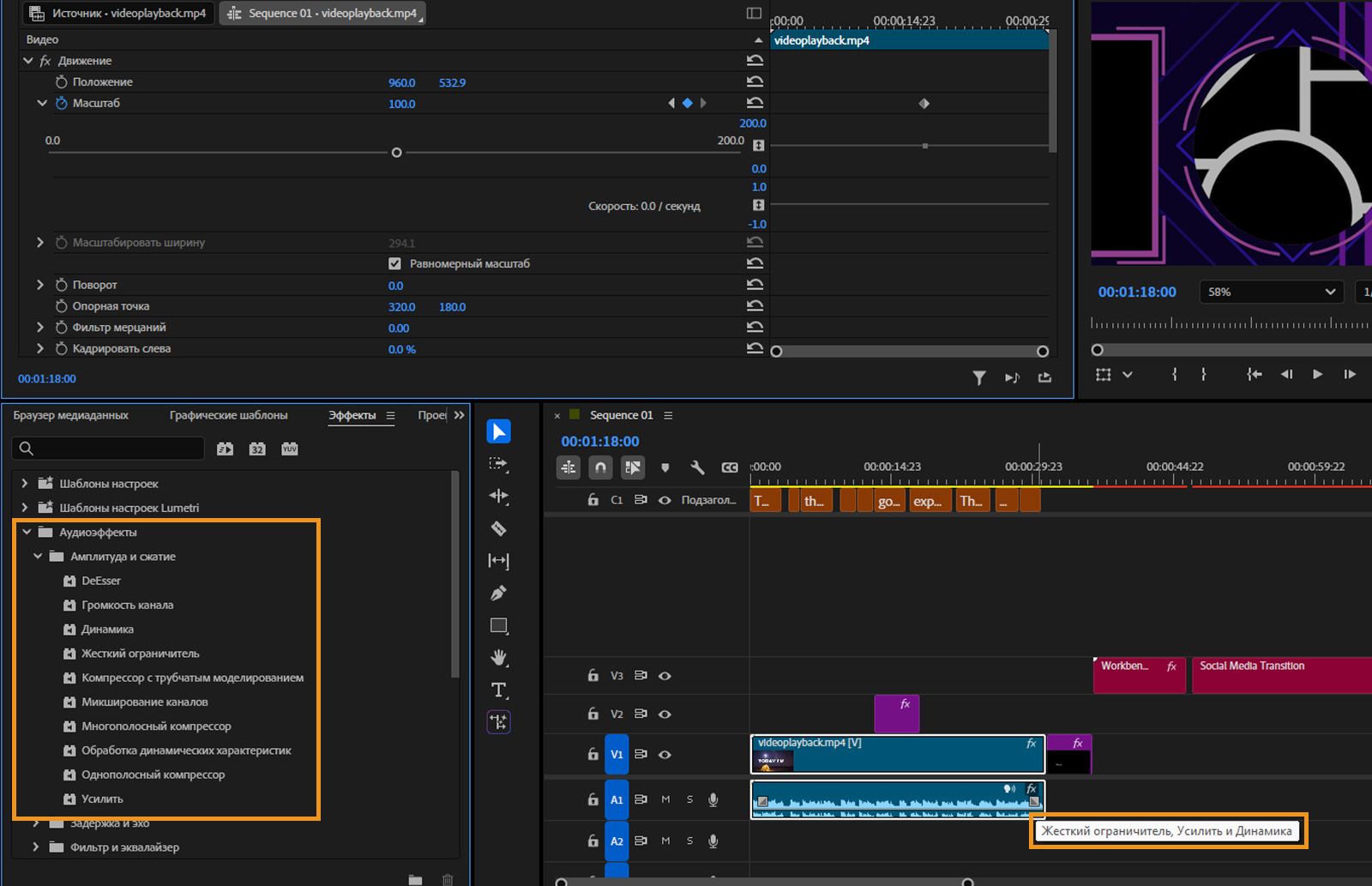1372x886 pixels.
Task: Expand the Фильтр и эквалайзер folder
Action: (x=35, y=847)
